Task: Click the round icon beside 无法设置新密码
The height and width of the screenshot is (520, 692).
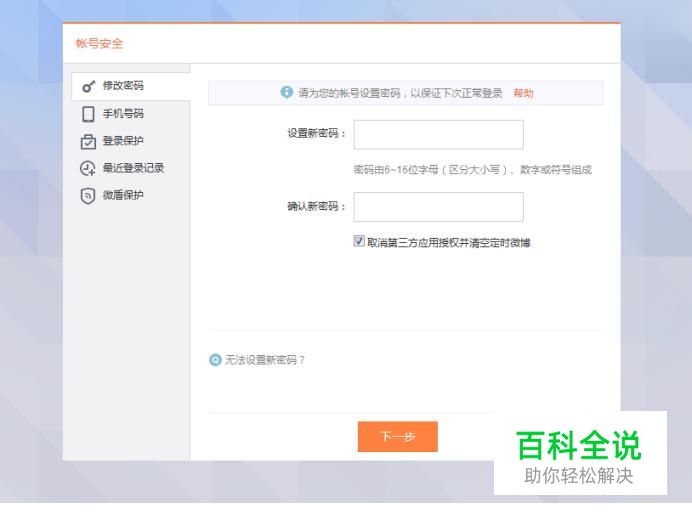Action: [x=215, y=360]
